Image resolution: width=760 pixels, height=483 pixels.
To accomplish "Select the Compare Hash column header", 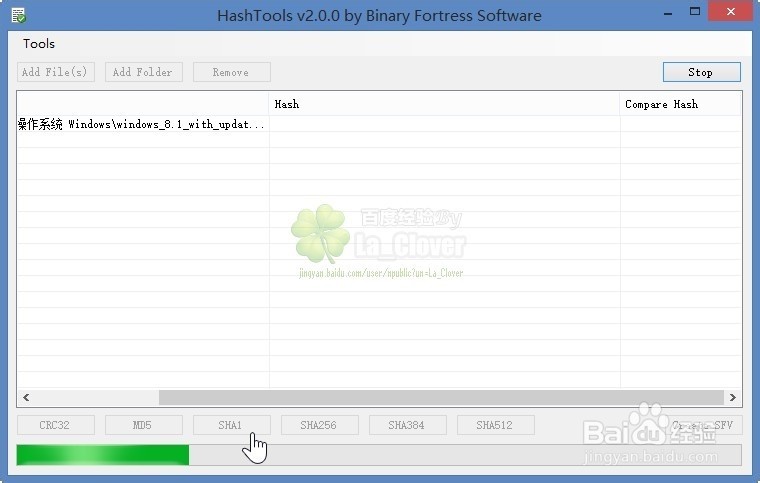I will (x=681, y=104).
